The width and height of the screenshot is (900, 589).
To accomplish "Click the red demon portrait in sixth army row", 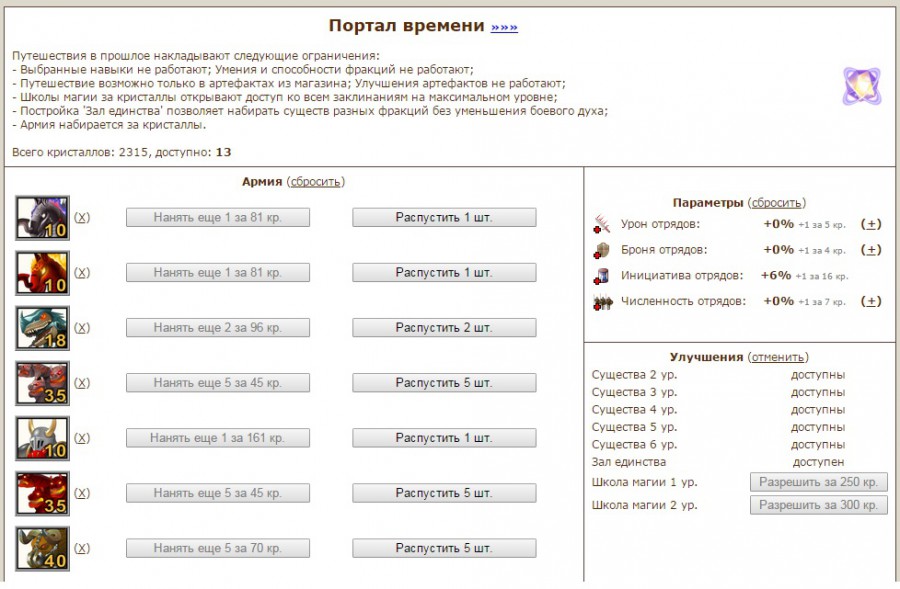I will (x=42, y=493).
